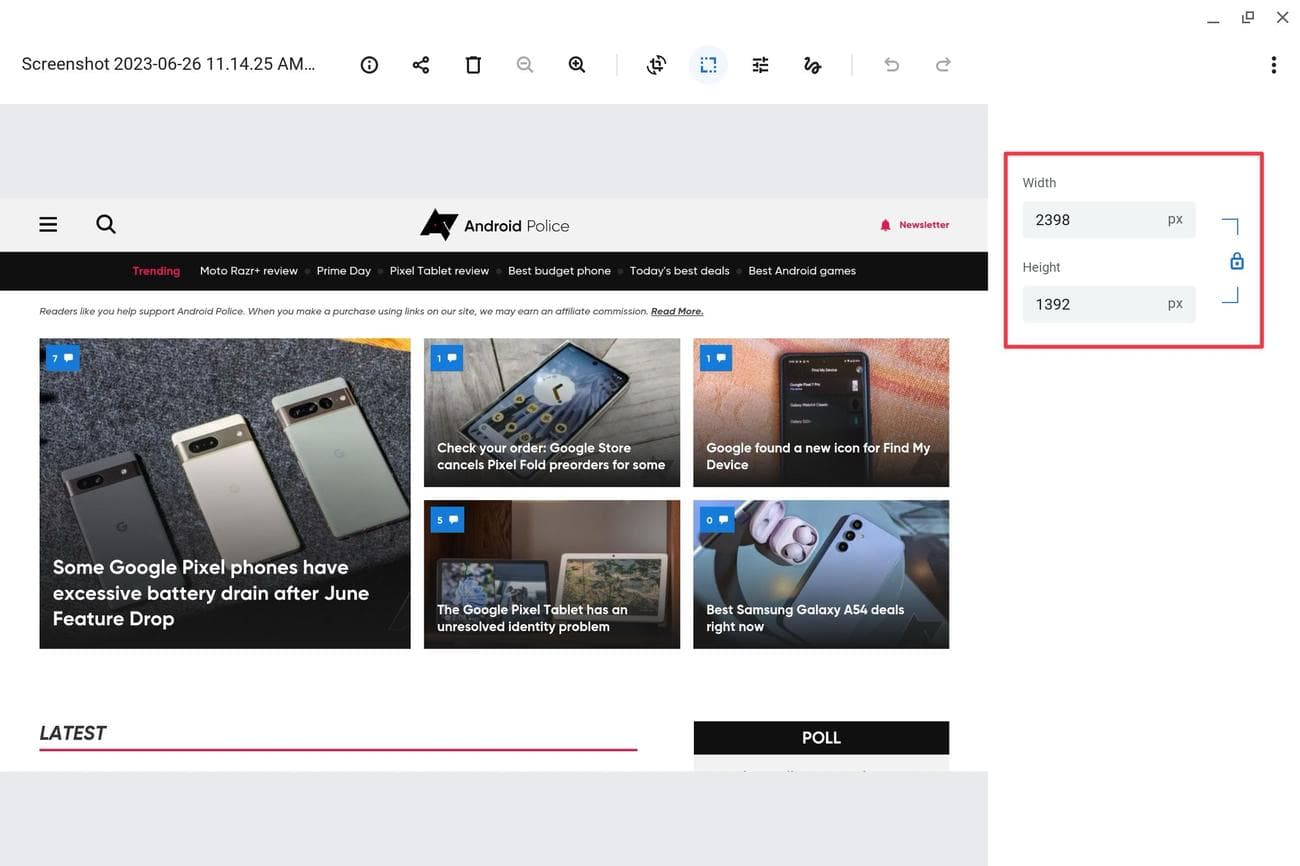Open the hamburger menu on the webpage

47,224
